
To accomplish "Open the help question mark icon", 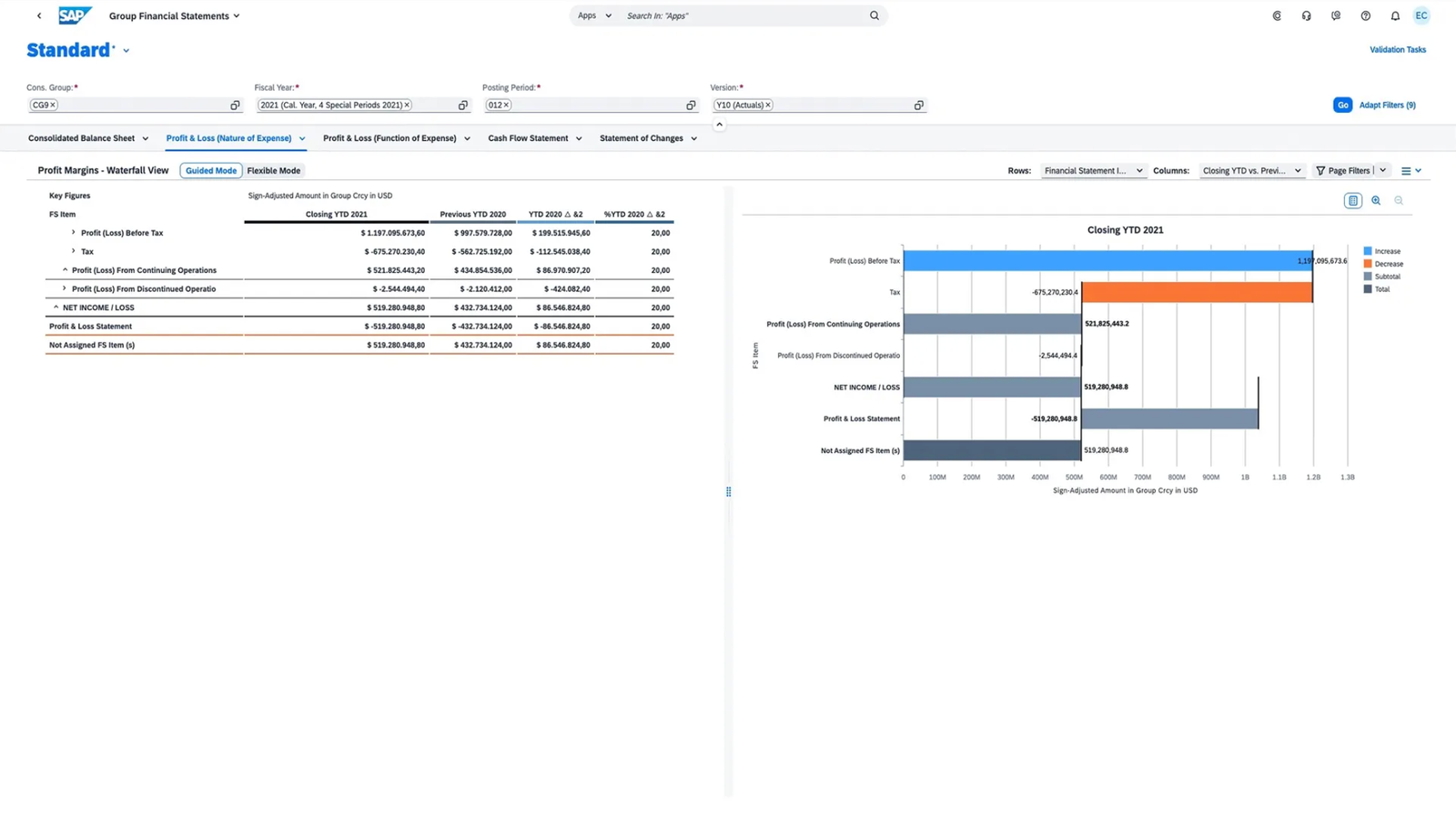I will point(1365,15).
